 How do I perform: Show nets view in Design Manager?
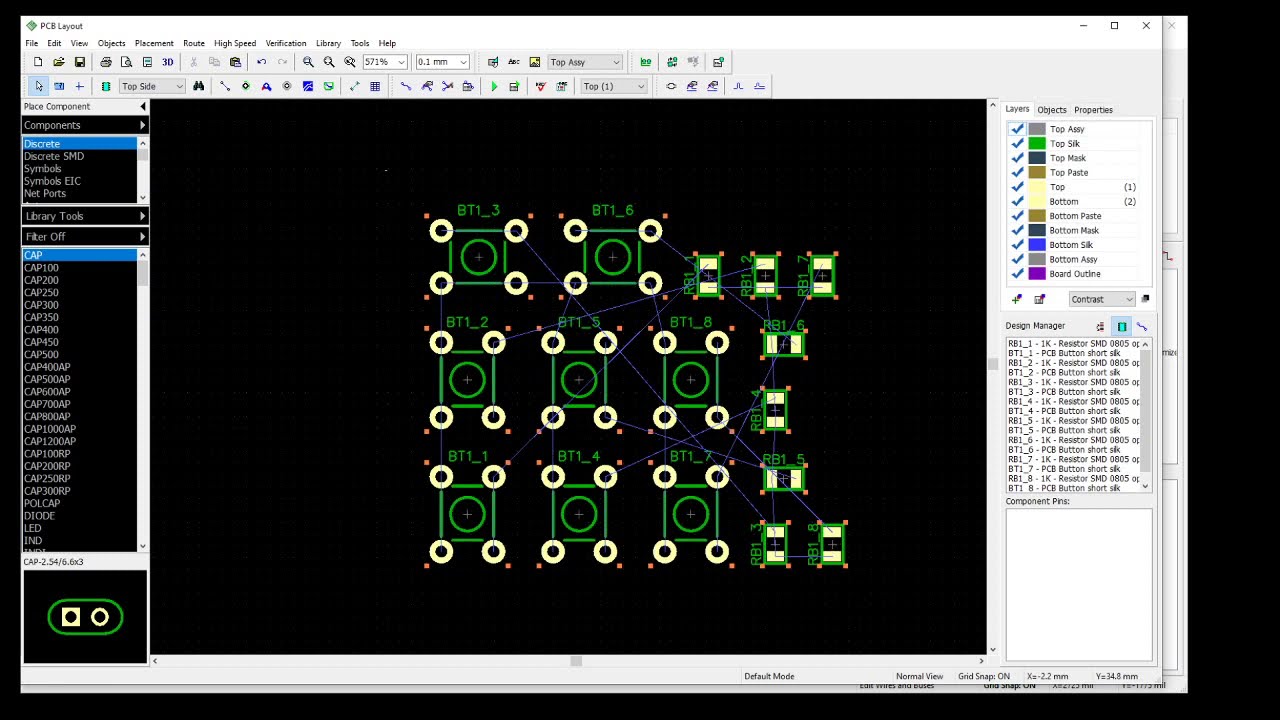click(1142, 327)
